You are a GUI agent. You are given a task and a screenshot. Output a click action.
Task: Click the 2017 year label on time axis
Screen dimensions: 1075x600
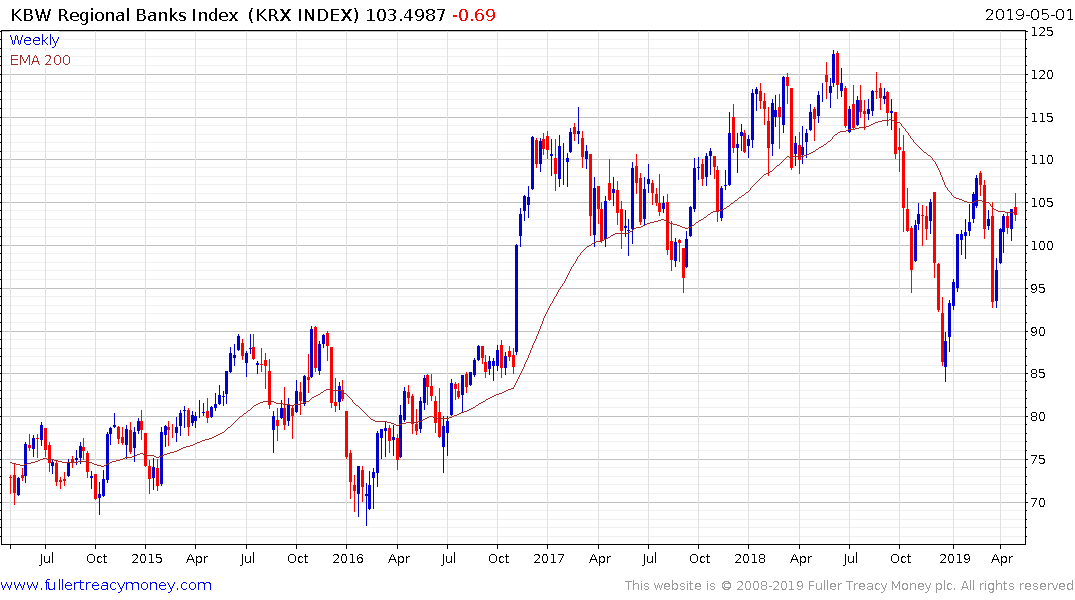coord(548,558)
